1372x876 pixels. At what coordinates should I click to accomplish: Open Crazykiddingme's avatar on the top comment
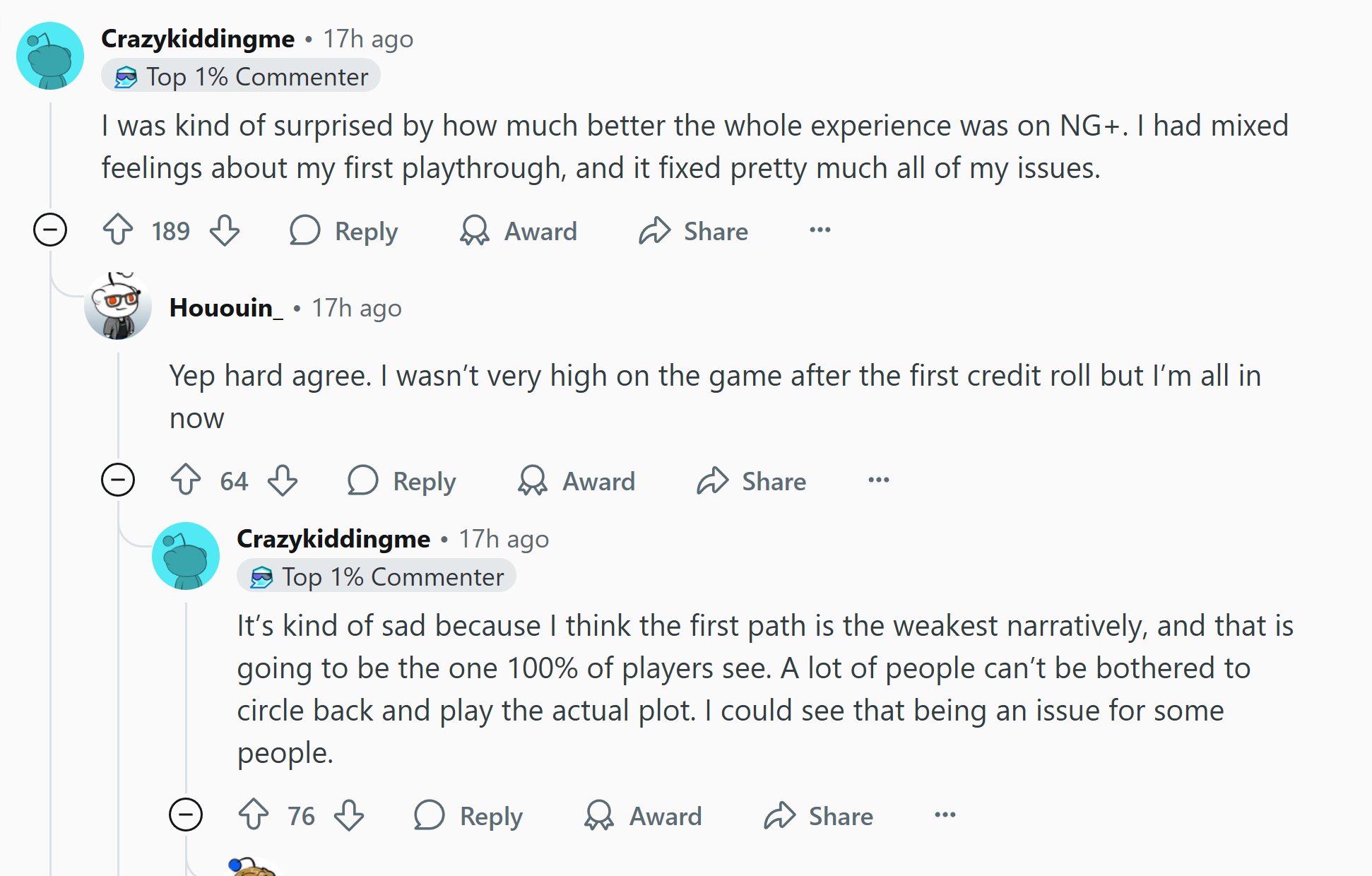click(50, 56)
